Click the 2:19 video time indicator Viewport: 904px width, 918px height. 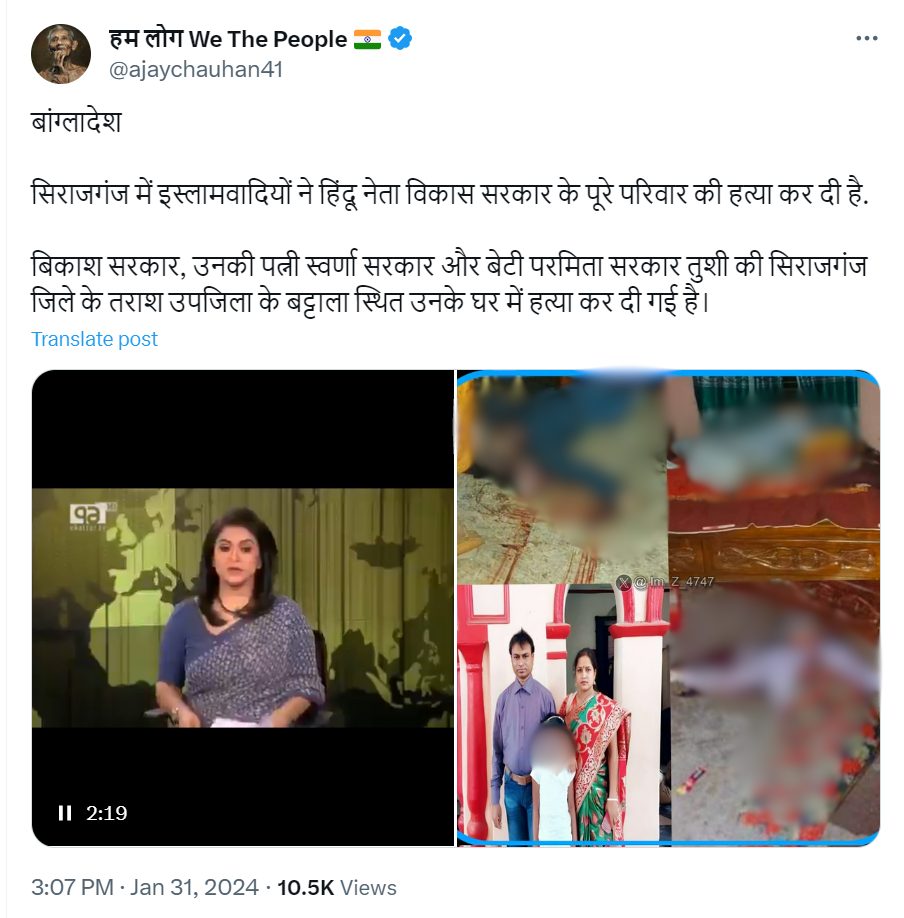point(107,813)
